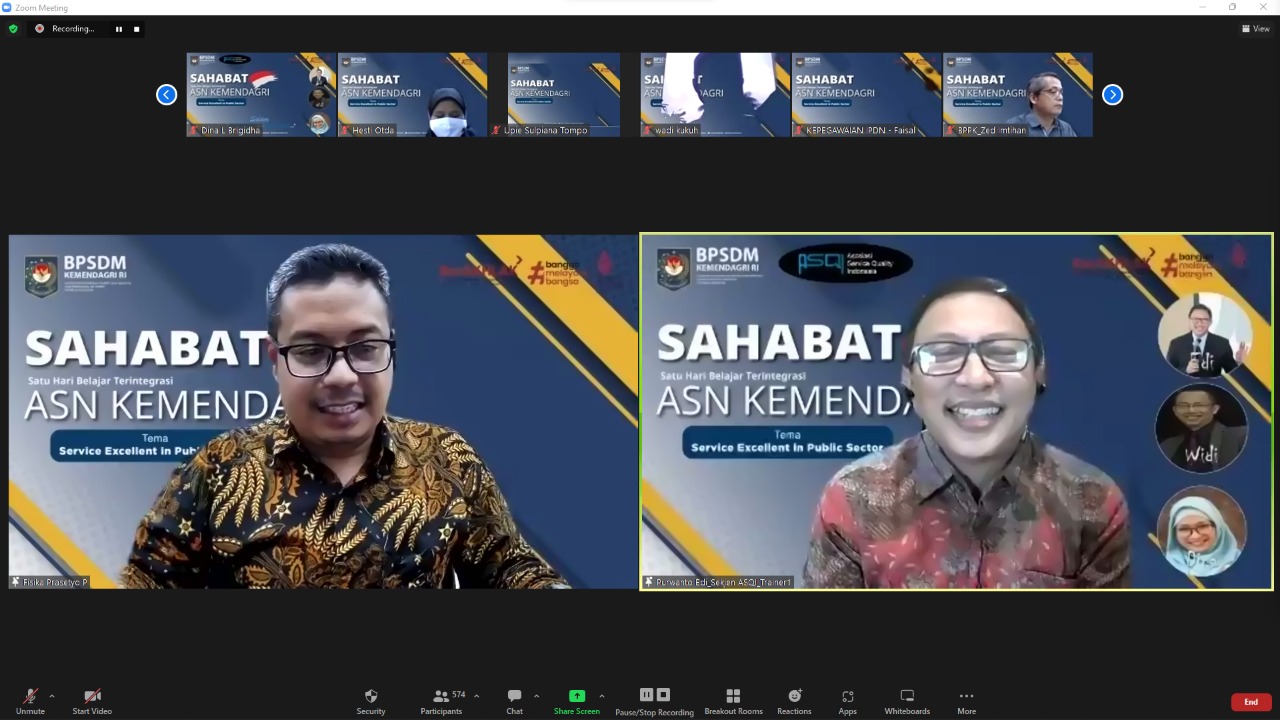Click the red End button
This screenshot has height=720, width=1280.
(x=1251, y=702)
